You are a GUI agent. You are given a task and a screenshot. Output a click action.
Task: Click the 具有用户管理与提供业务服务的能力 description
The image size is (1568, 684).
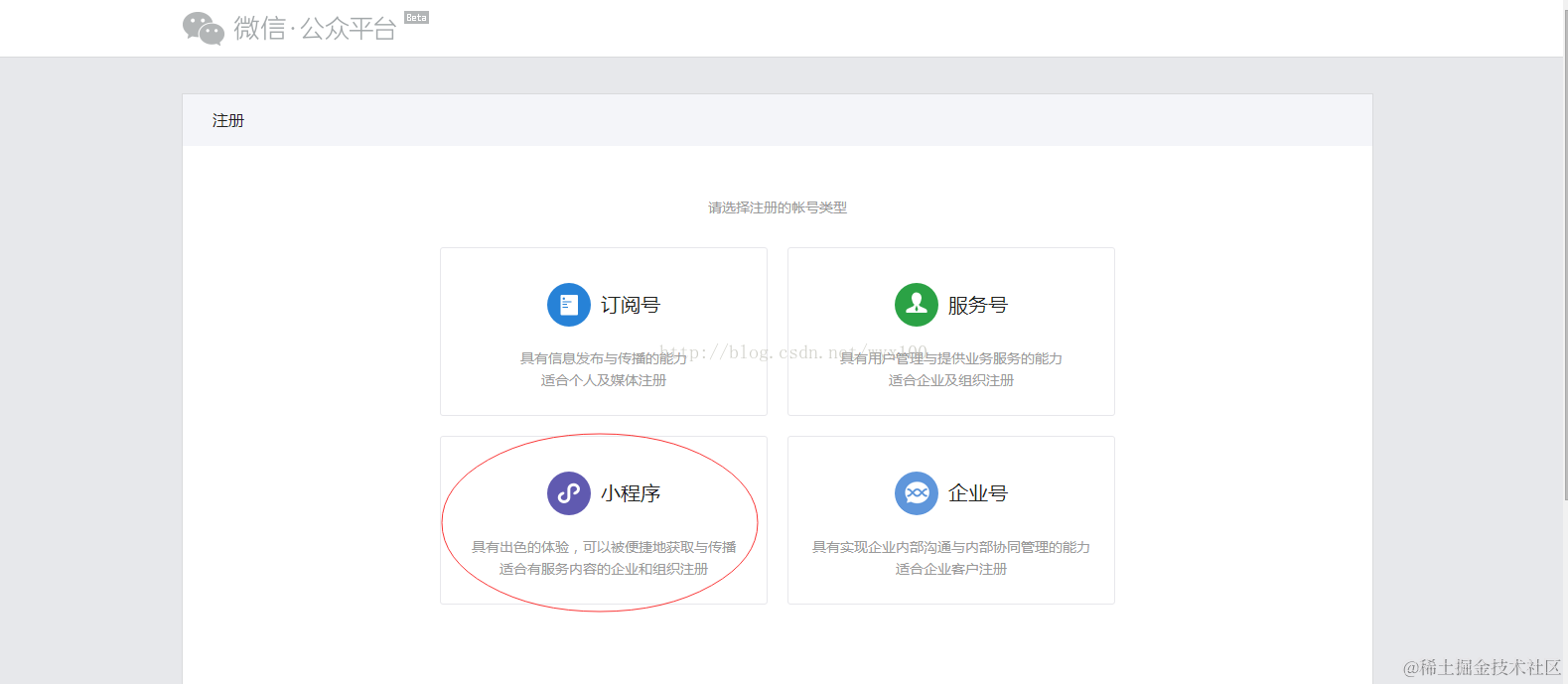pos(951,358)
